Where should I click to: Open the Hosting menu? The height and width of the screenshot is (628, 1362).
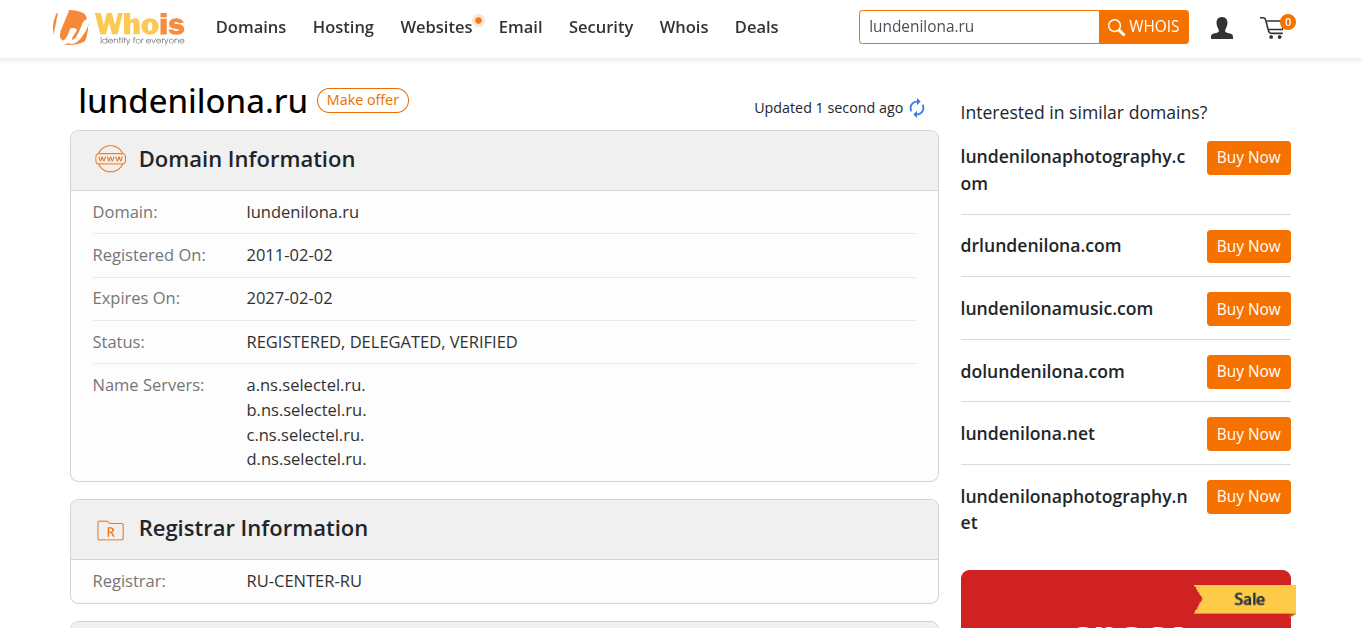click(343, 27)
